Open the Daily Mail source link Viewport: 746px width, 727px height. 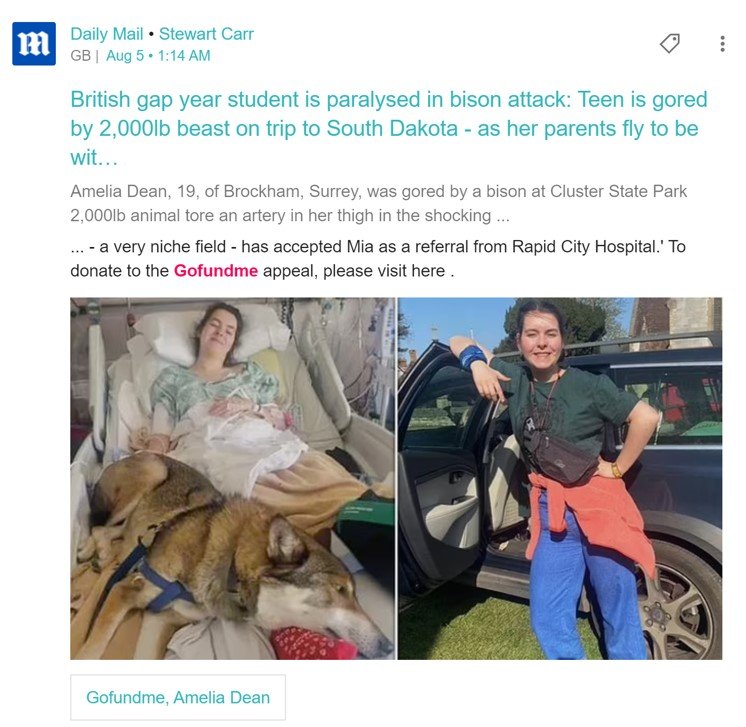pyautogui.click(x=107, y=34)
